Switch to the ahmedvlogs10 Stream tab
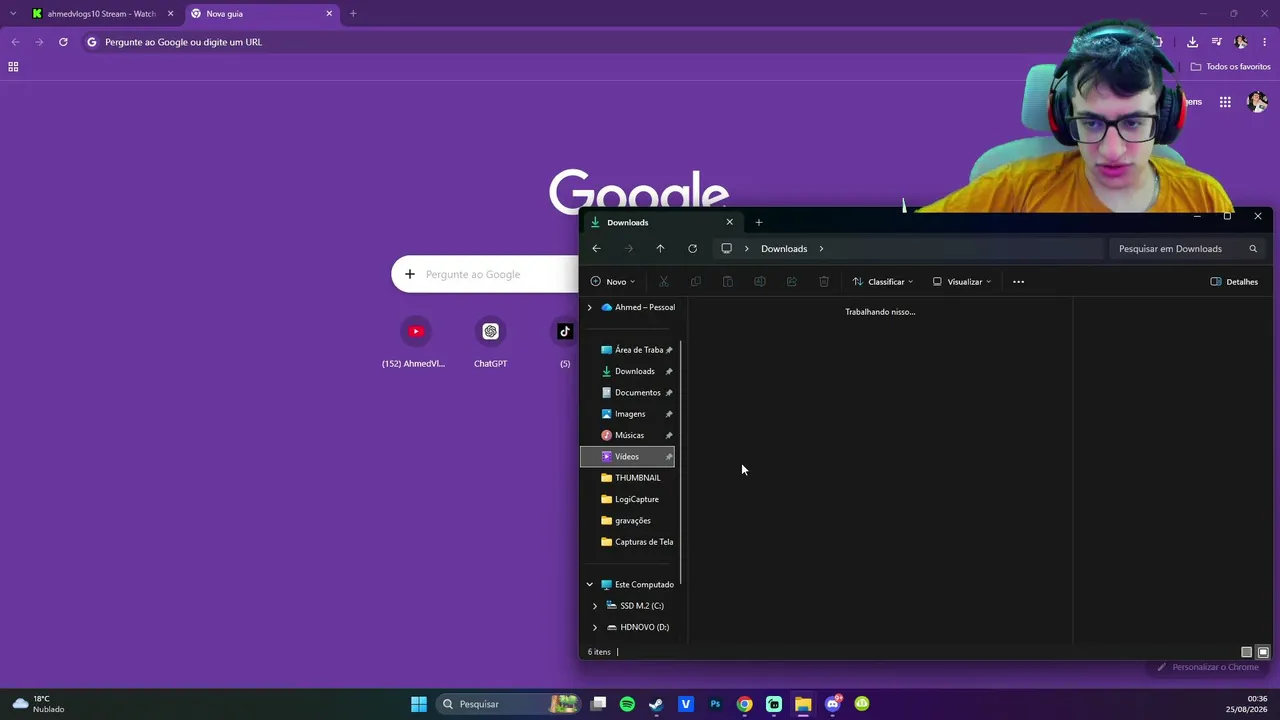This screenshot has height=720, width=1280. coord(103,14)
